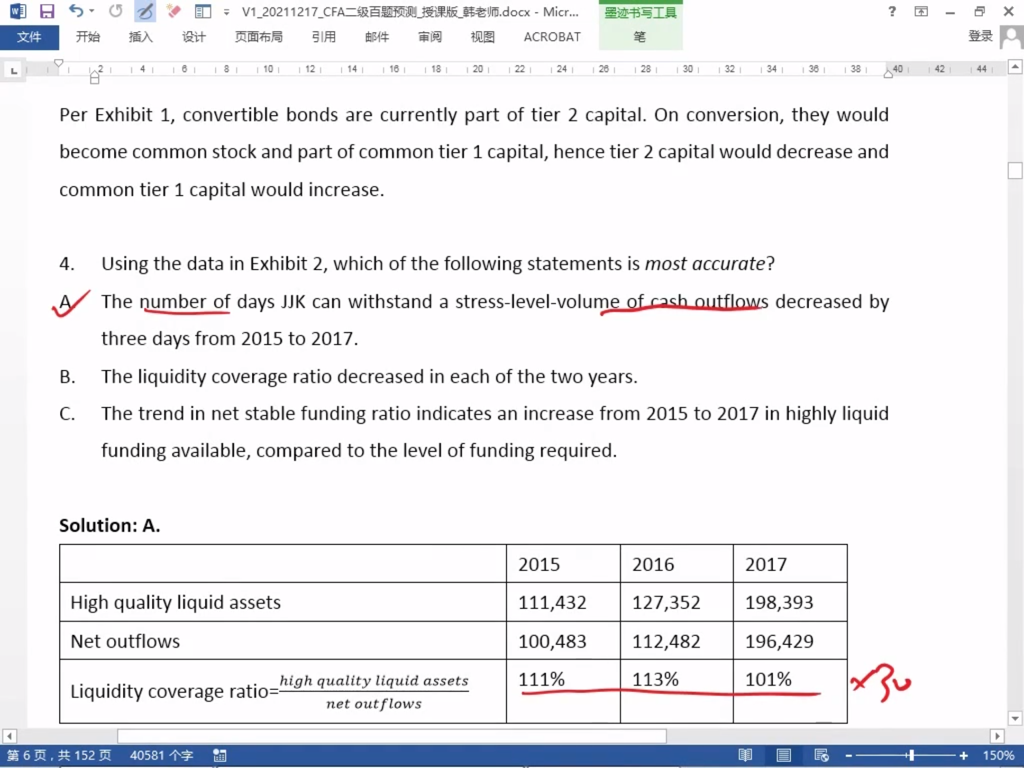Click the Redo icon in title bar
This screenshot has width=1024, height=768.
(115, 11)
